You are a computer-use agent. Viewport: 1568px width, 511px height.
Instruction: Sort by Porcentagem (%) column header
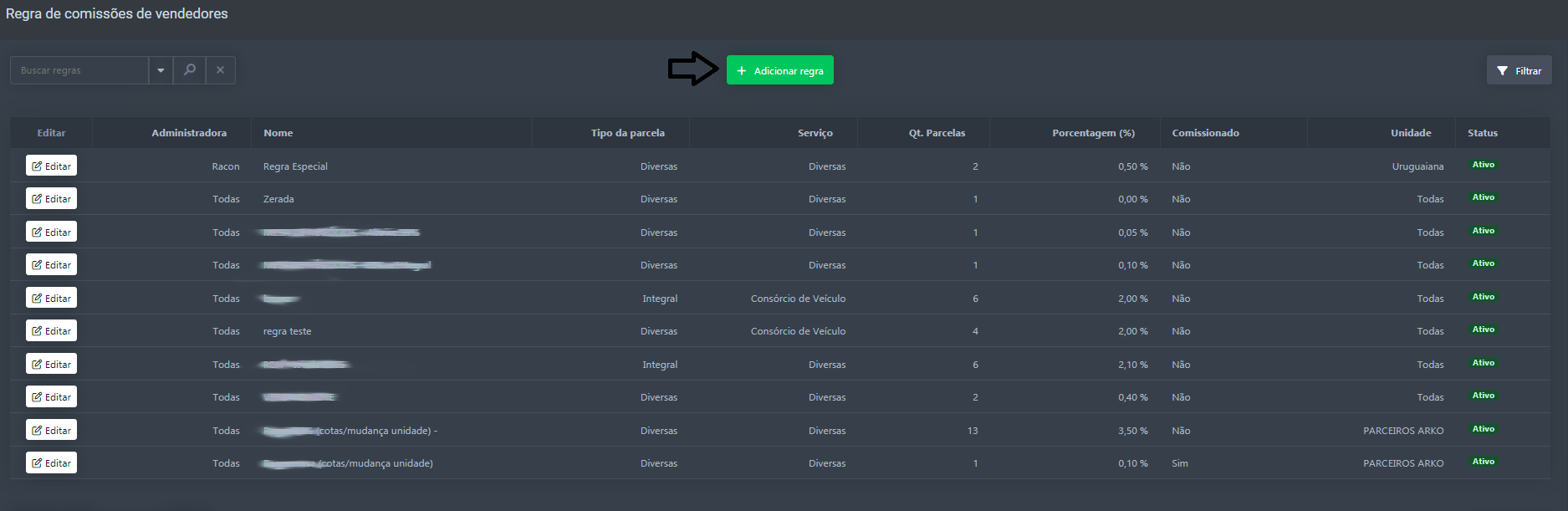[1093, 133]
